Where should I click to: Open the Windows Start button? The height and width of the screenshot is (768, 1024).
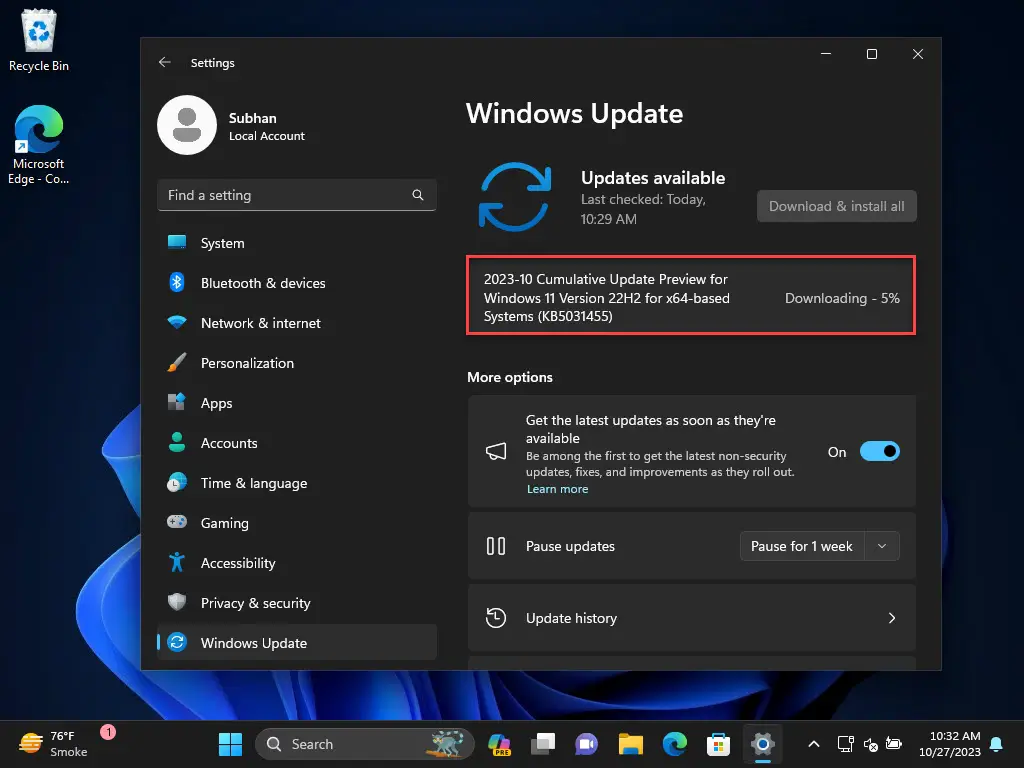(231, 744)
